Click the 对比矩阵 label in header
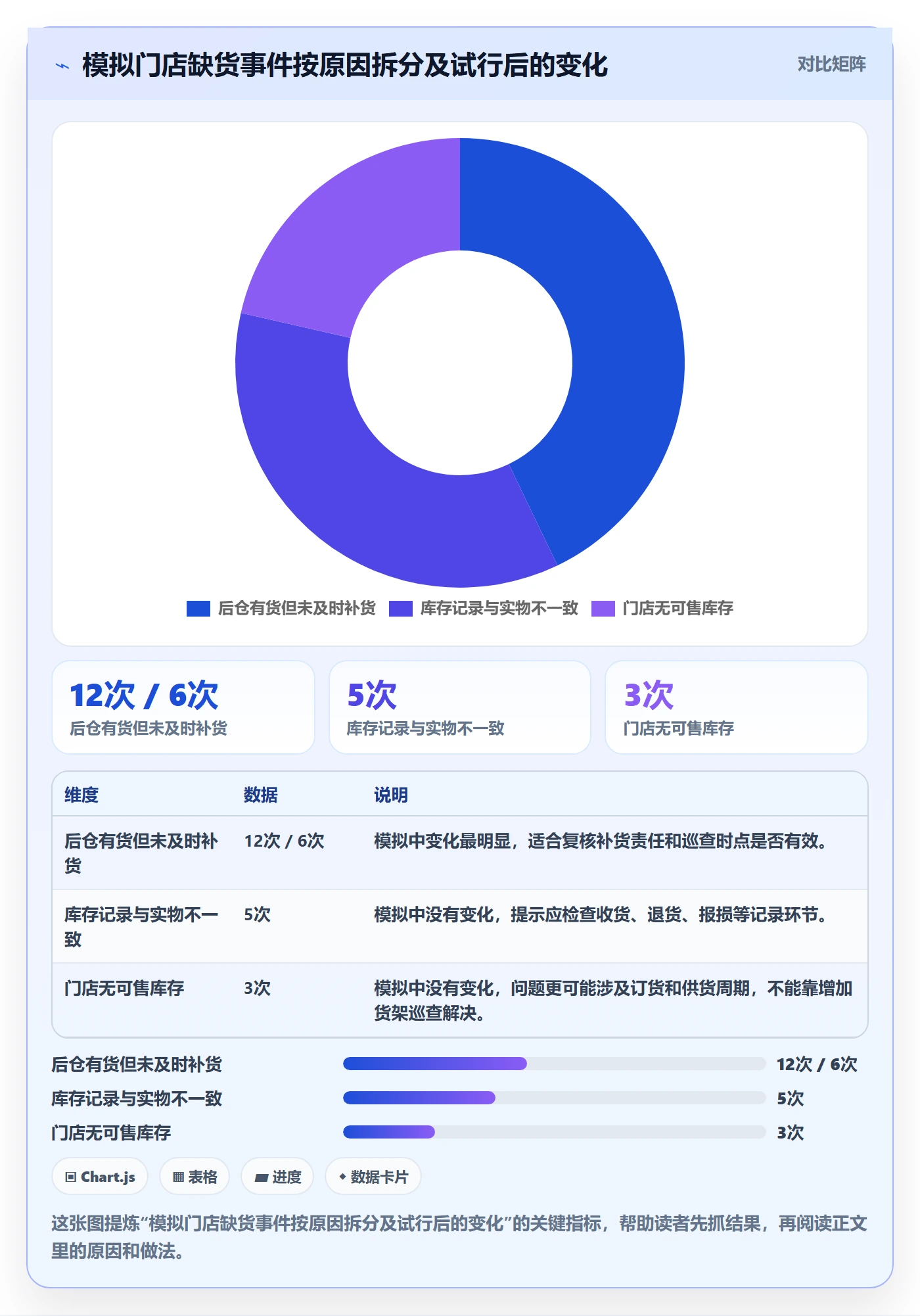The image size is (920, 1316). (831, 64)
